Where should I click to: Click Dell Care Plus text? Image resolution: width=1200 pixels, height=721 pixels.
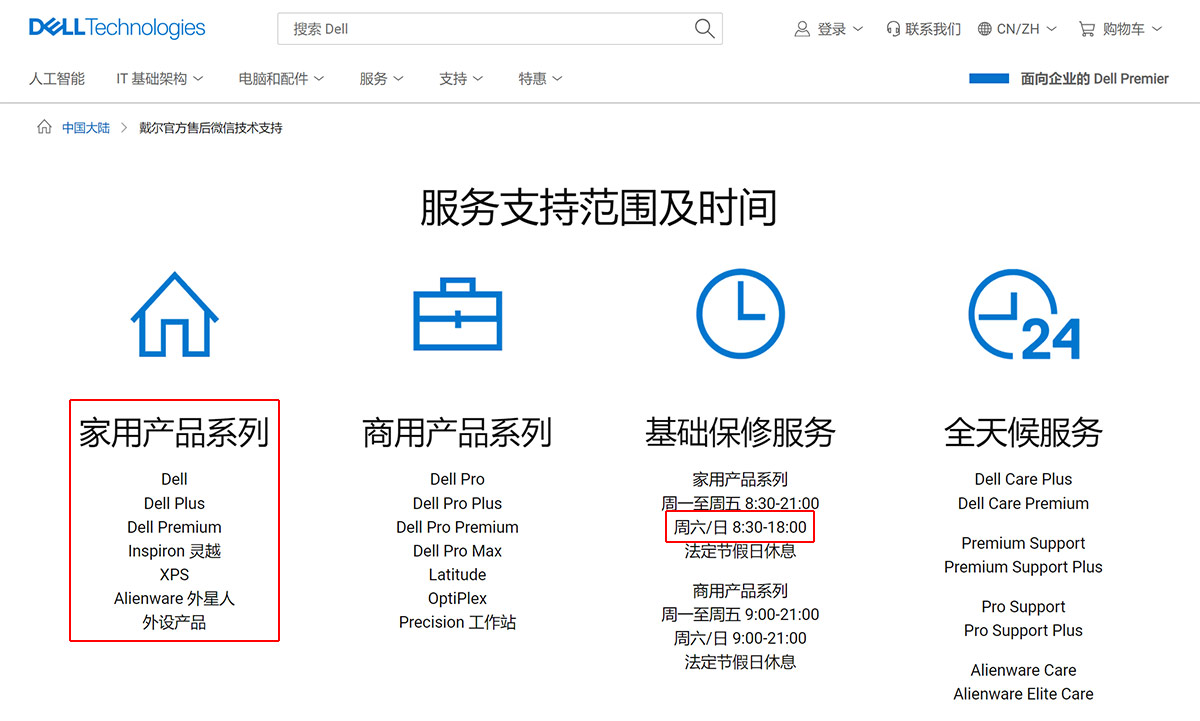[1023, 479]
